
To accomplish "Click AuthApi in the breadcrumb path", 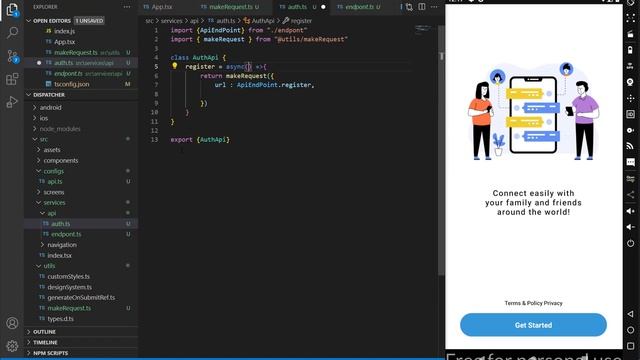I will click(x=263, y=21).
